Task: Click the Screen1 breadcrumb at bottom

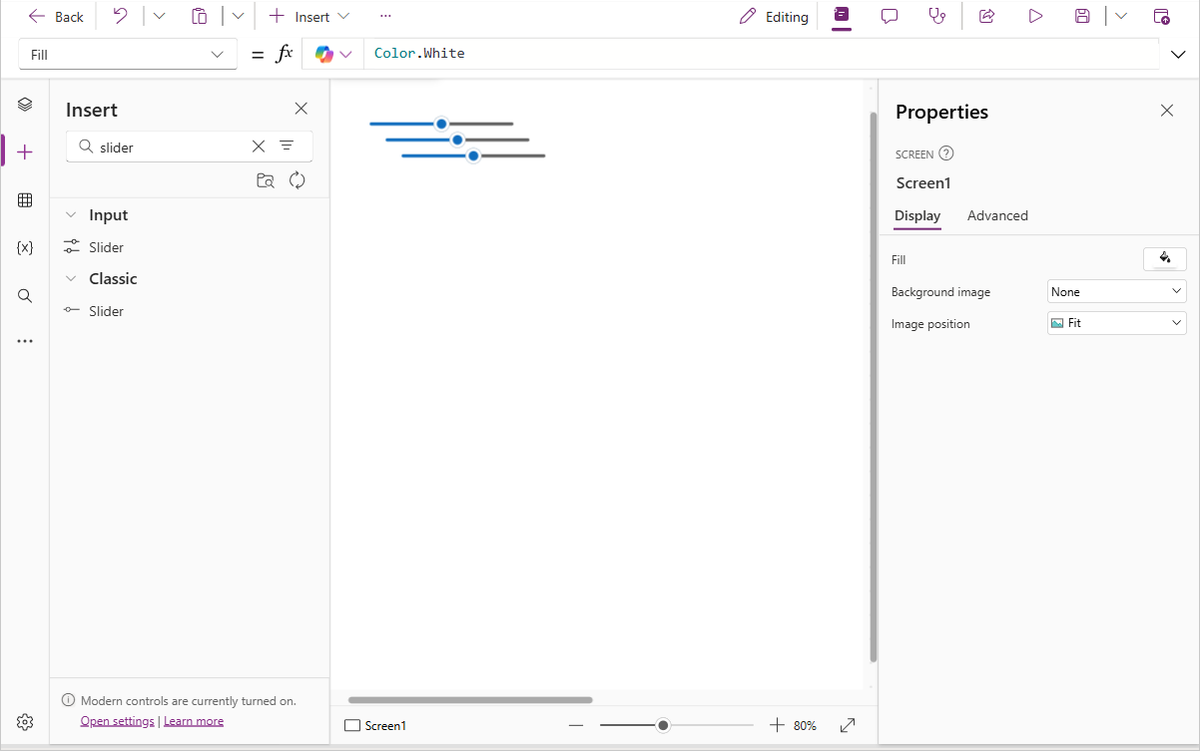Action: (x=376, y=726)
